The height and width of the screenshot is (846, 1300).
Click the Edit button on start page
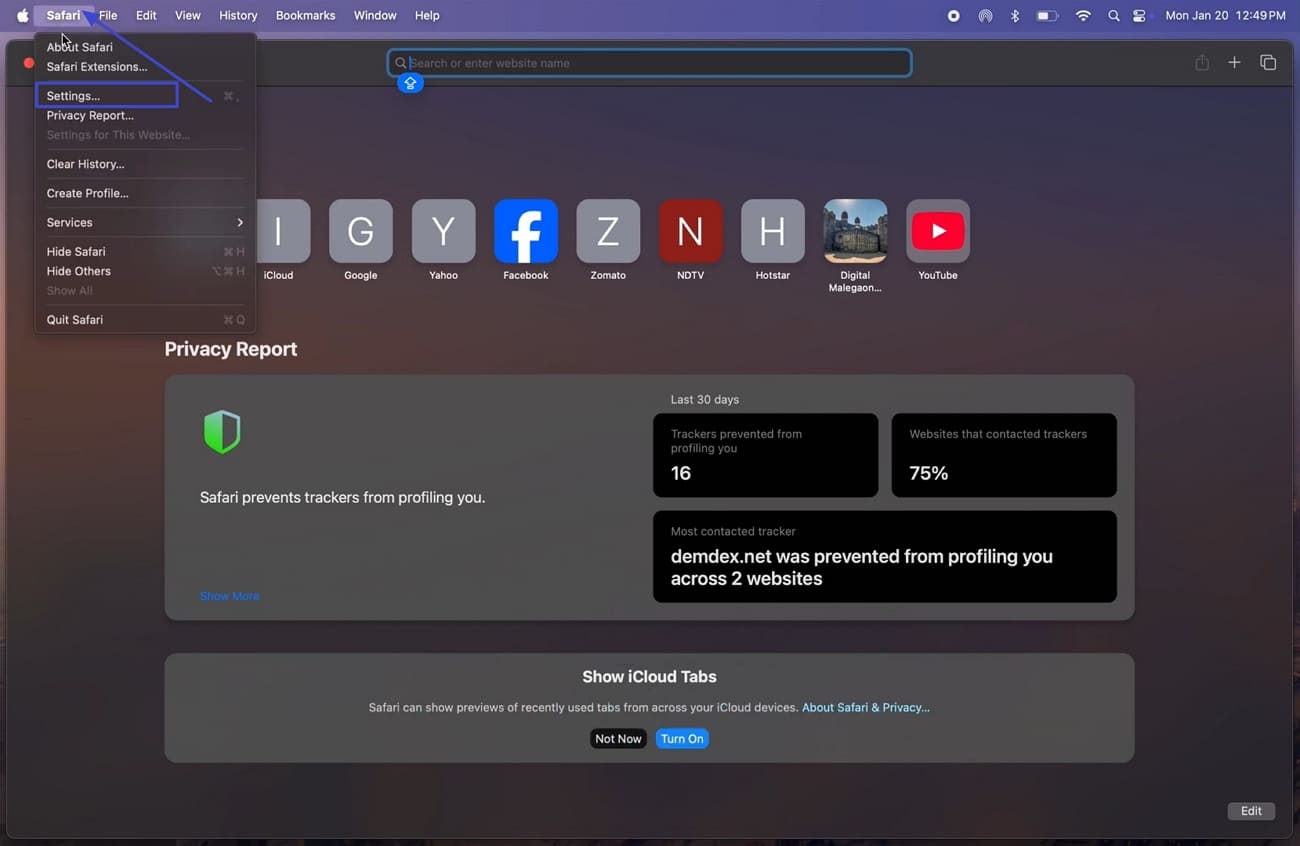click(1251, 811)
